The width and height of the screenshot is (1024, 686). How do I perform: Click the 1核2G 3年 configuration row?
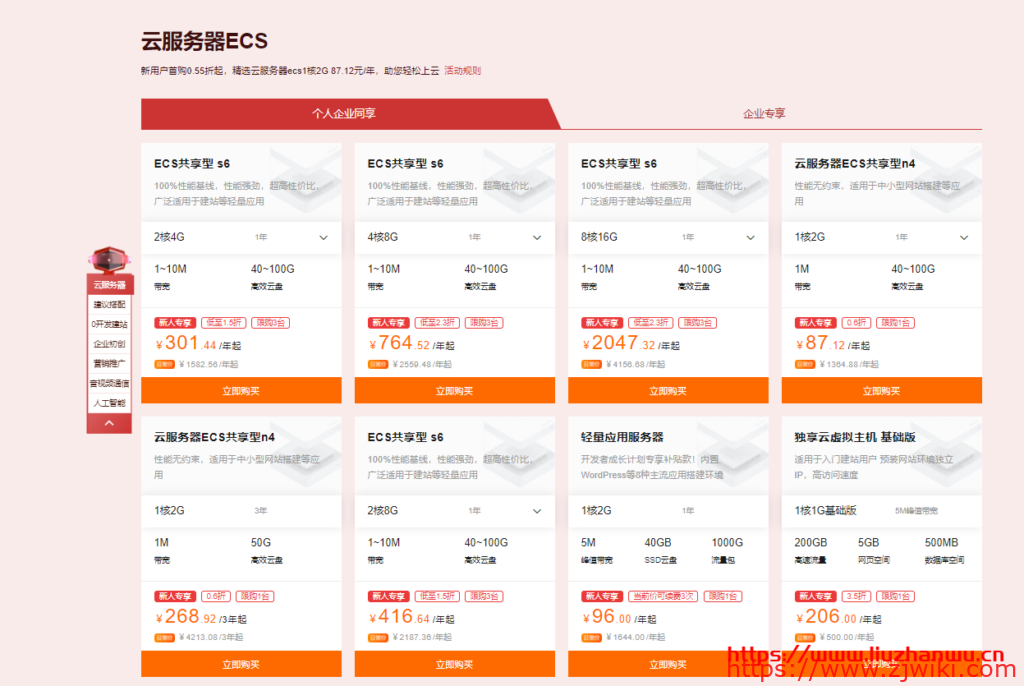(x=241, y=511)
